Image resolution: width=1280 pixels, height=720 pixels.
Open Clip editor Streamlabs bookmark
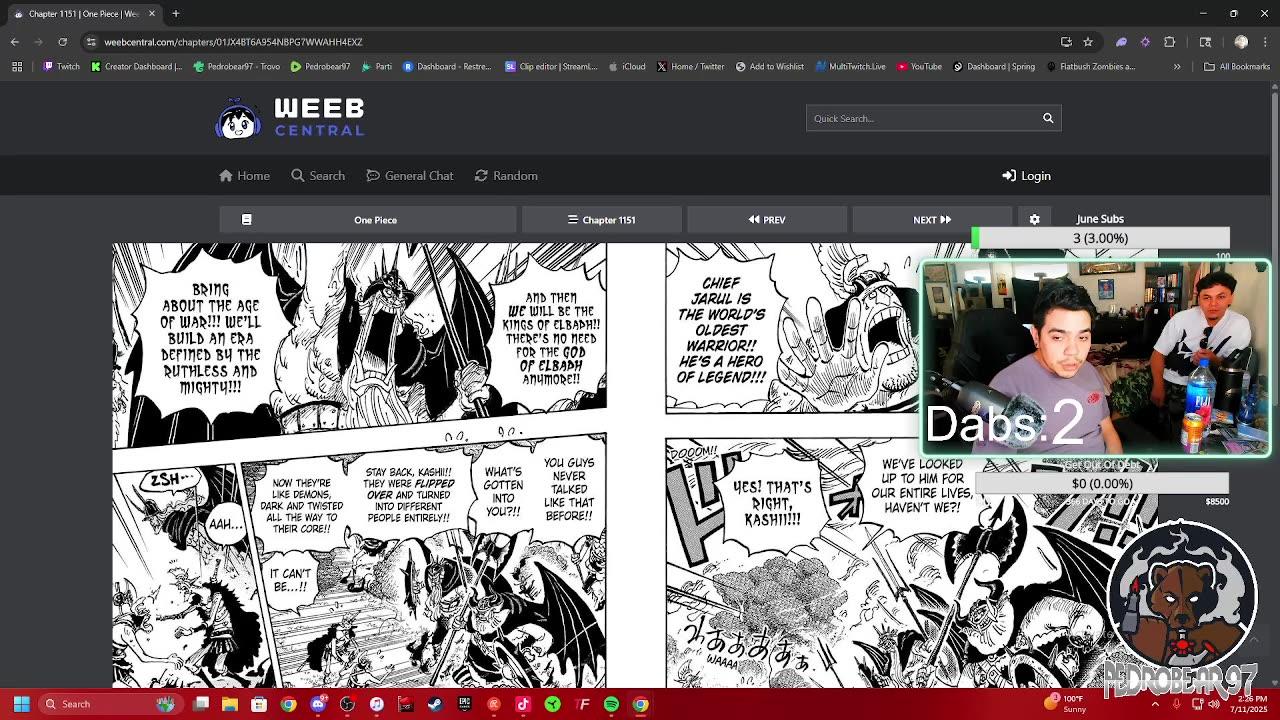pos(551,67)
